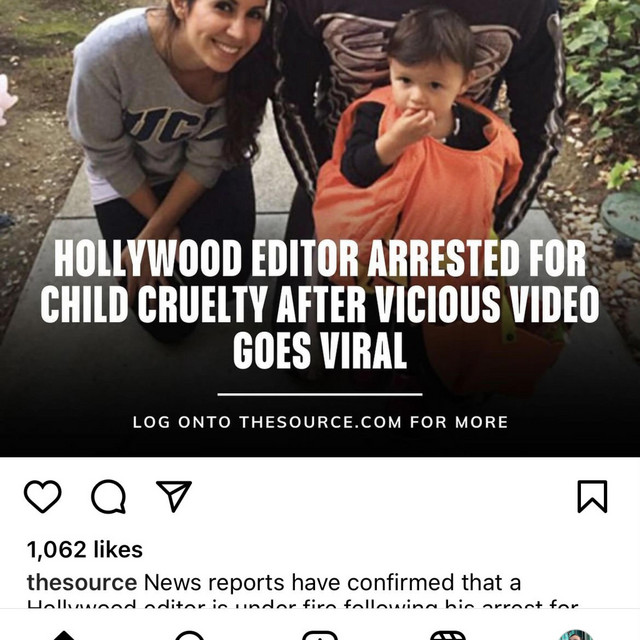Open thesource profile from caption username

coord(82,582)
